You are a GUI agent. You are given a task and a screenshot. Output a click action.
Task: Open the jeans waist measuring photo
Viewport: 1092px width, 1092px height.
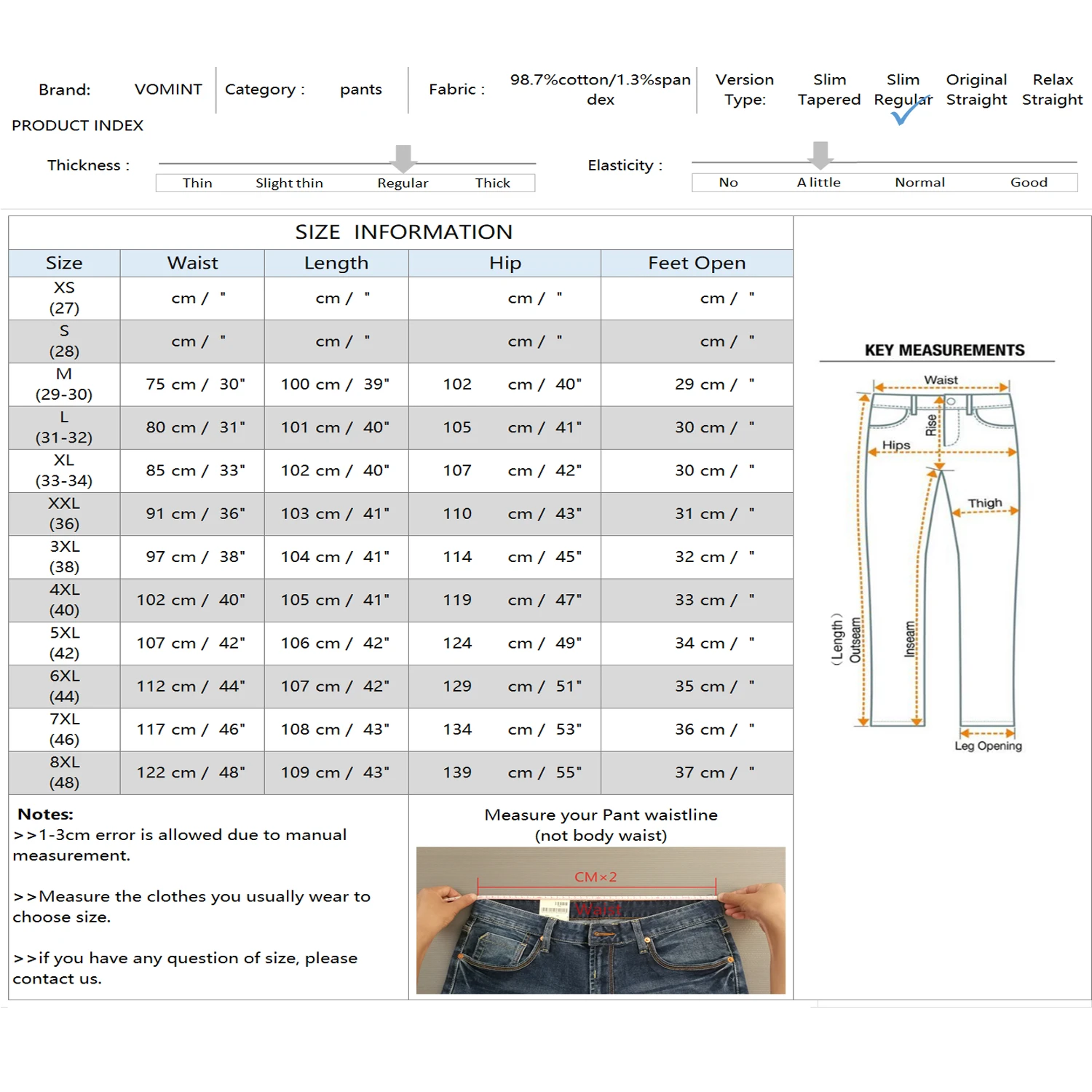pyautogui.click(x=601, y=920)
